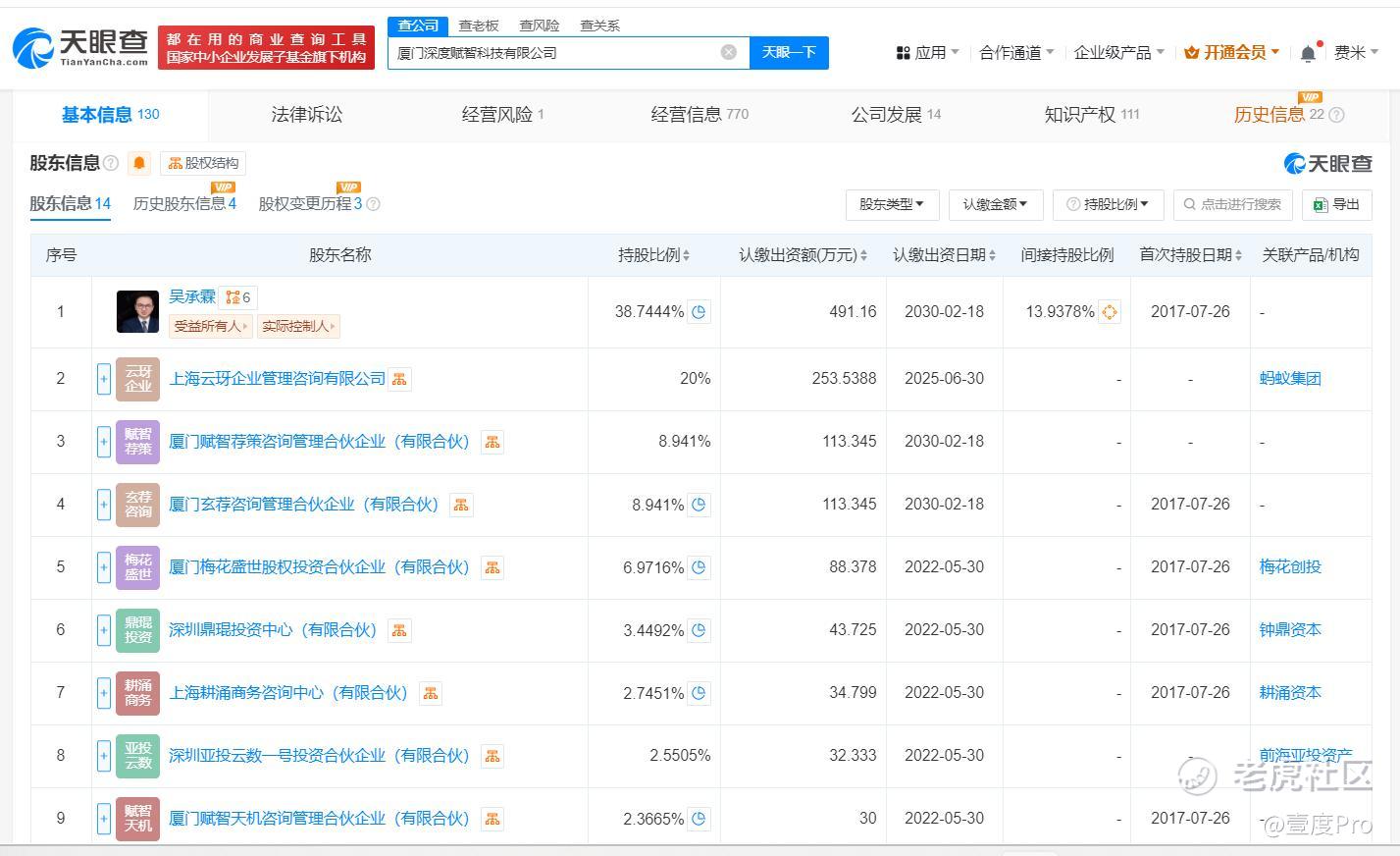Click the 天眼查 logo in header
The image size is (1400, 856).
[80, 46]
